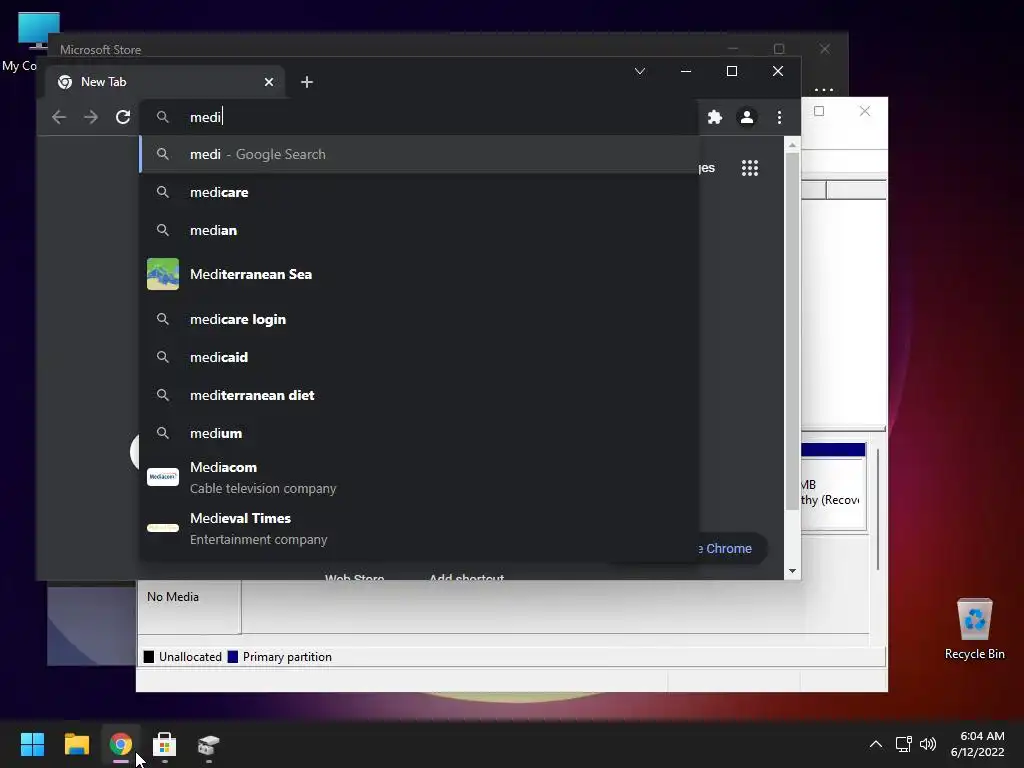Click the search icon beside medium
The width and height of the screenshot is (1024, 768).
tap(163, 433)
